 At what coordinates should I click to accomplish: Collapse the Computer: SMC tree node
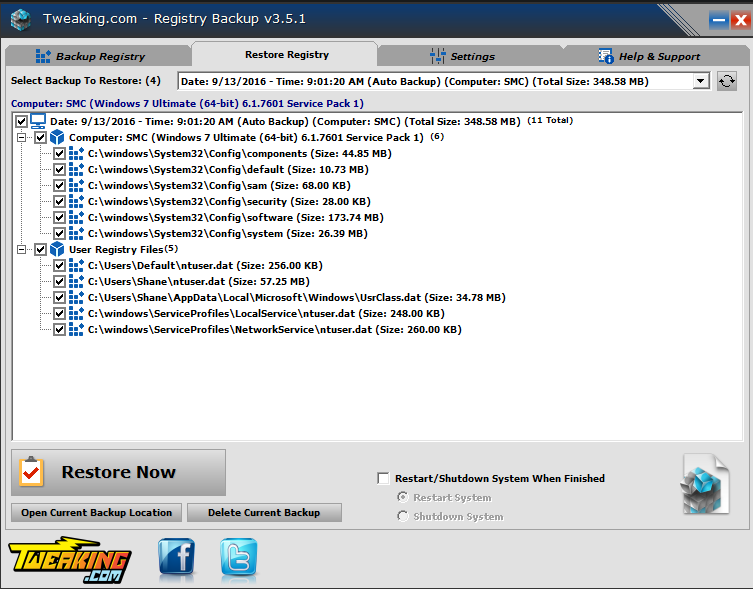click(x=21, y=137)
